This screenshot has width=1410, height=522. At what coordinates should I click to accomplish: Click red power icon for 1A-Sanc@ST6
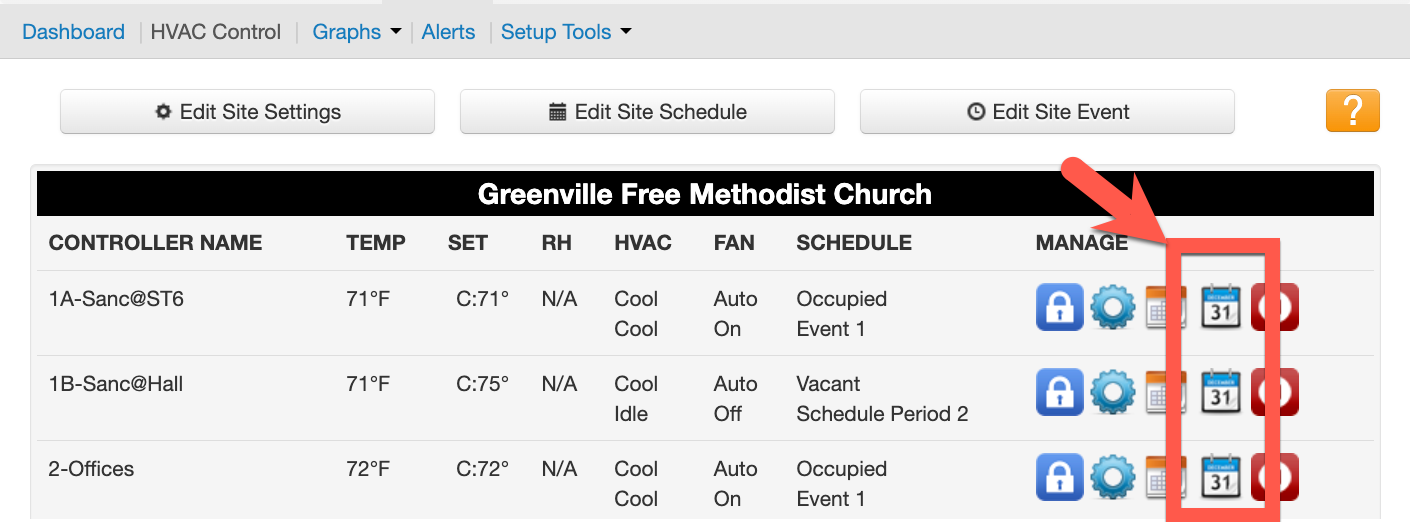1282,306
